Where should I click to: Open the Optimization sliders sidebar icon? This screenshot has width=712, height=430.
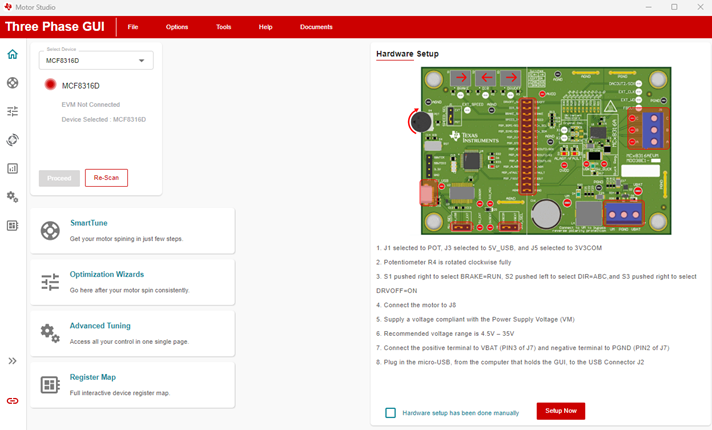click(x=12, y=111)
